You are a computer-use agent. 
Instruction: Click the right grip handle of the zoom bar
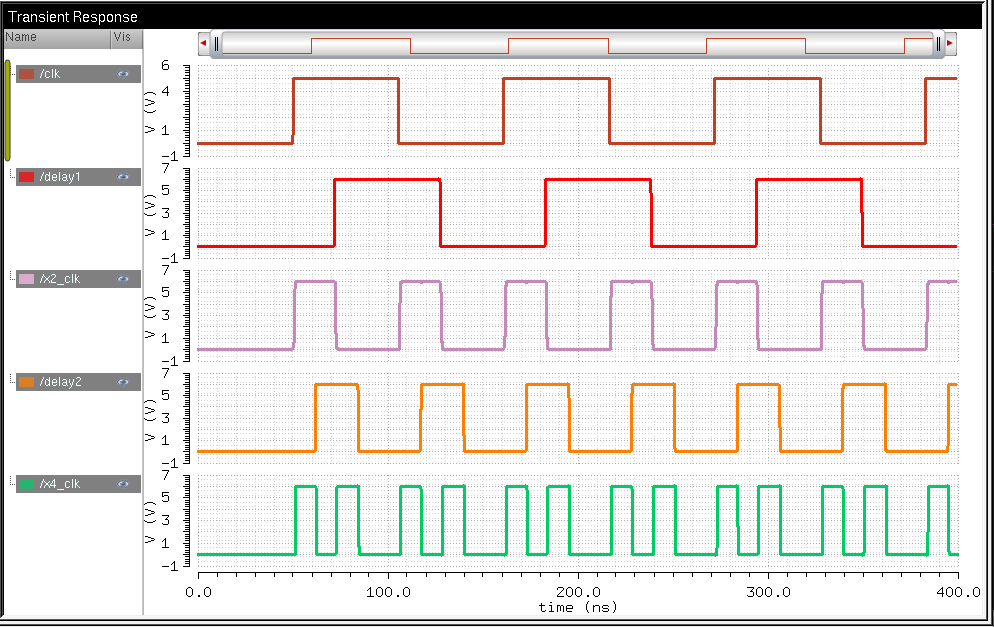938,44
